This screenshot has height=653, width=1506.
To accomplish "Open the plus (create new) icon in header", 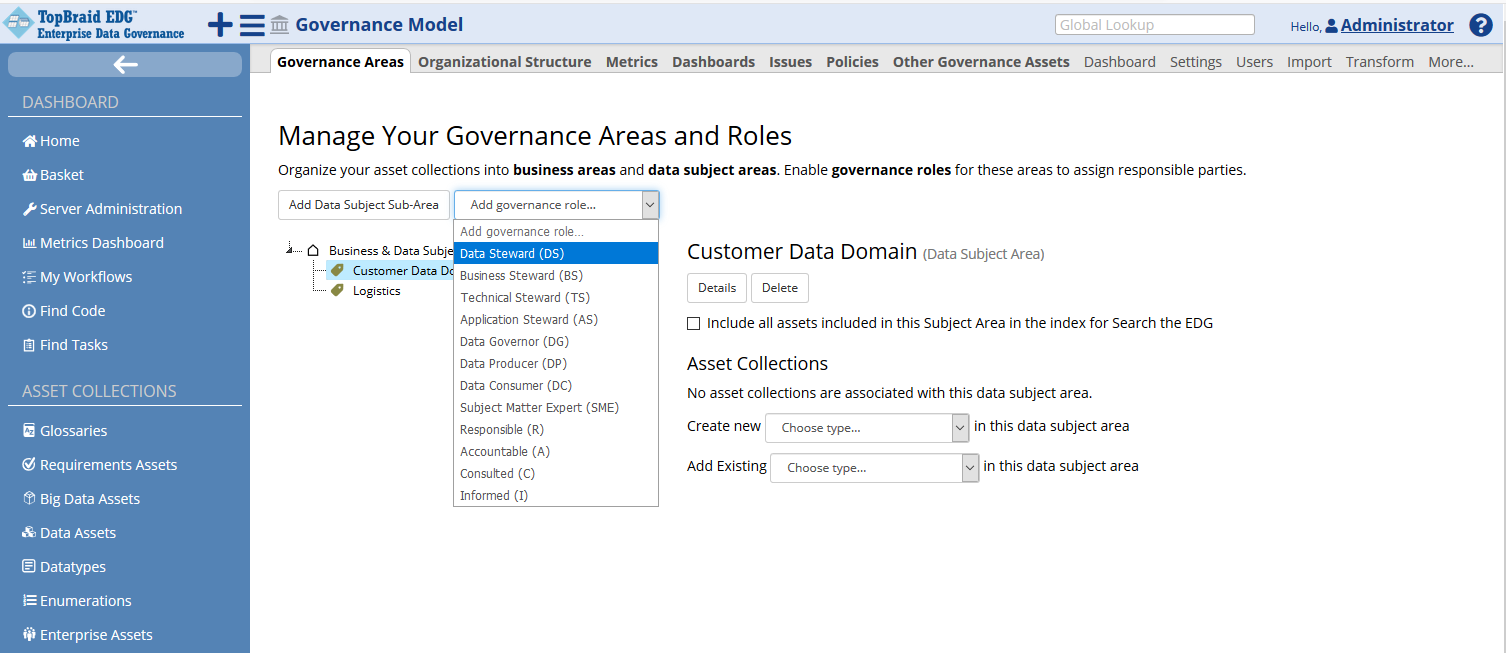I will click(219, 23).
